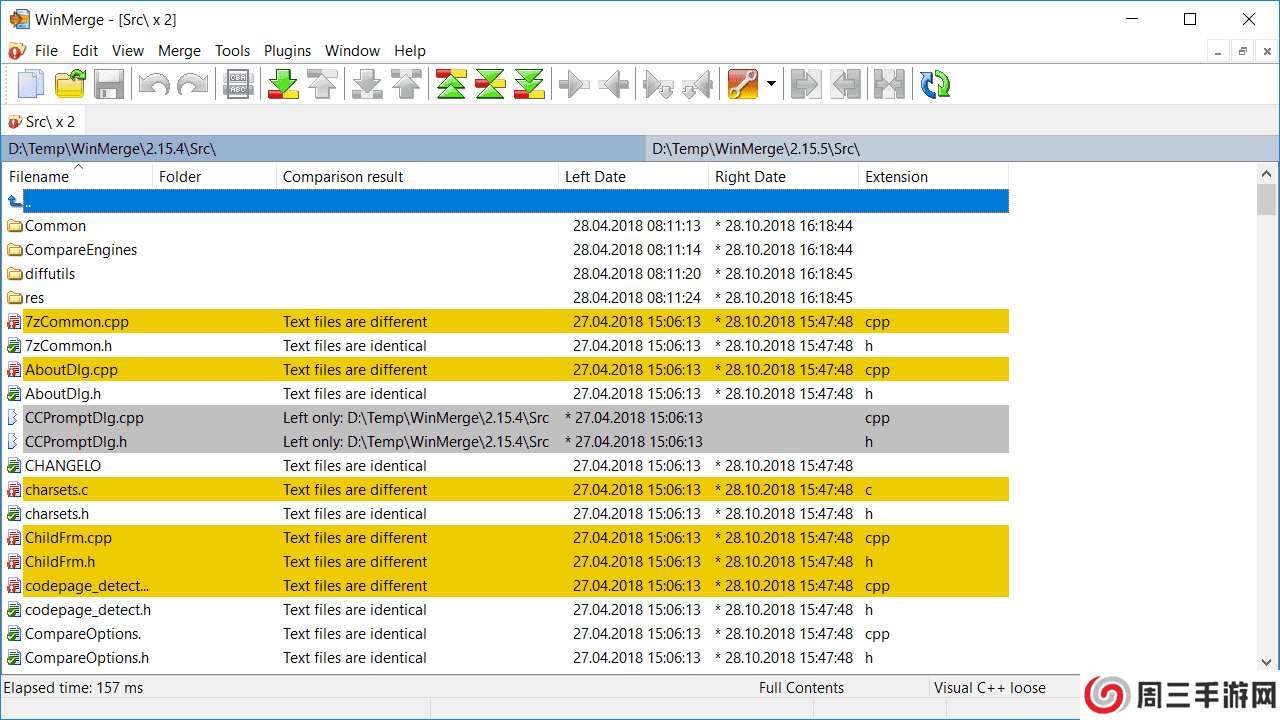Select the ChildFrm.cpp file
Image resolution: width=1280 pixels, height=720 pixels.
pyautogui.click(x=506, y=538)
